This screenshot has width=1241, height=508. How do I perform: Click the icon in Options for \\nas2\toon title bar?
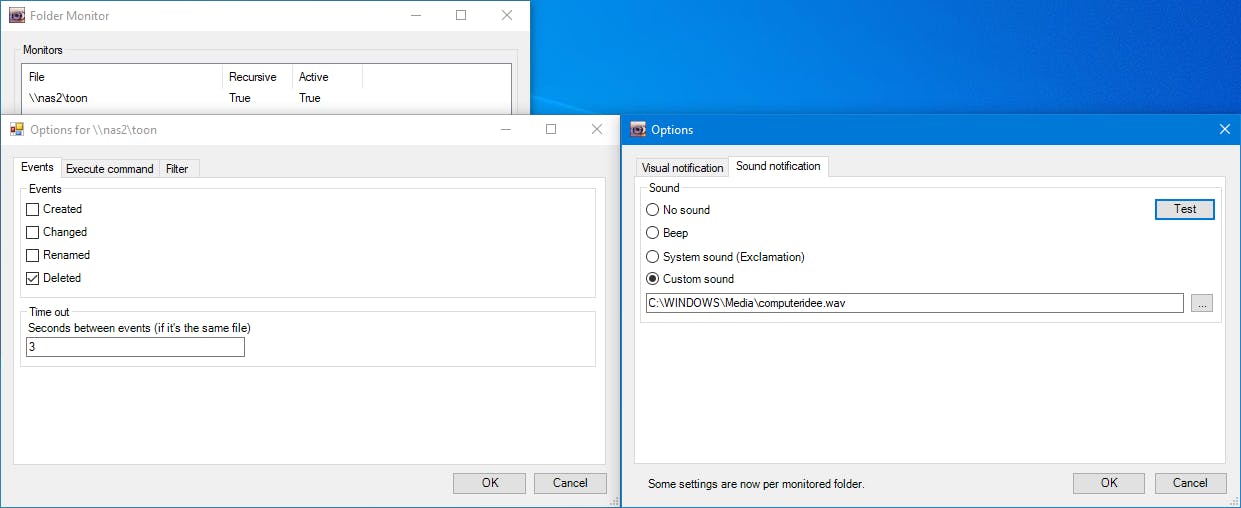click(17, 130)
